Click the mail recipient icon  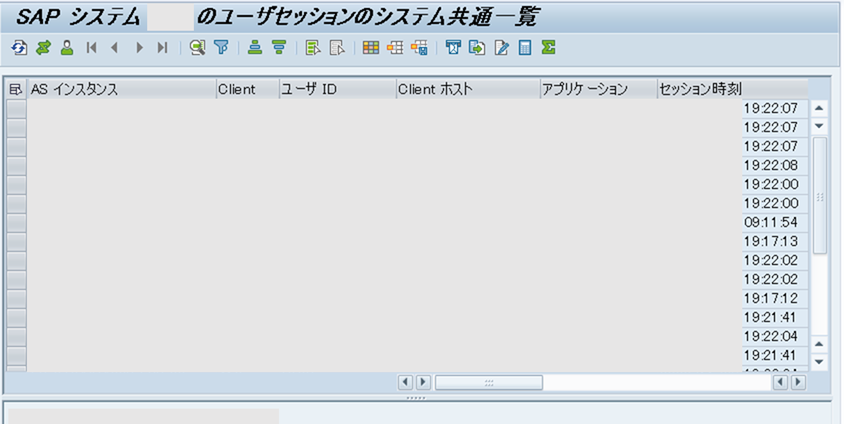pyautogui.click(x=453, y=48)
